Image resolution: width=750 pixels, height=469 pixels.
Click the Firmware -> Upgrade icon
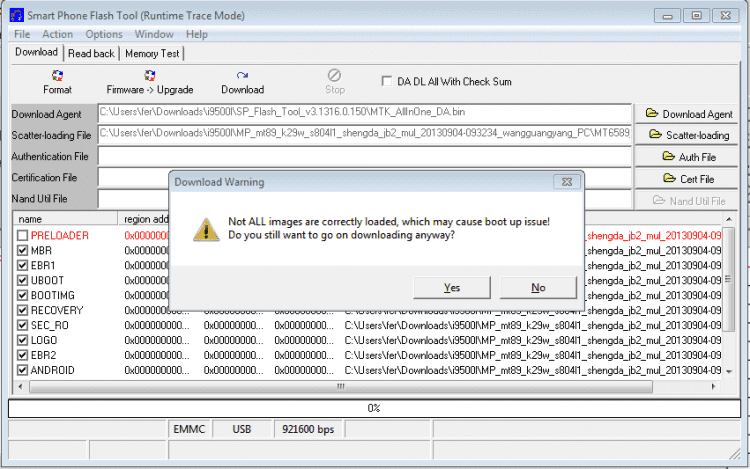pyautogui.click(x=150, y=75)
